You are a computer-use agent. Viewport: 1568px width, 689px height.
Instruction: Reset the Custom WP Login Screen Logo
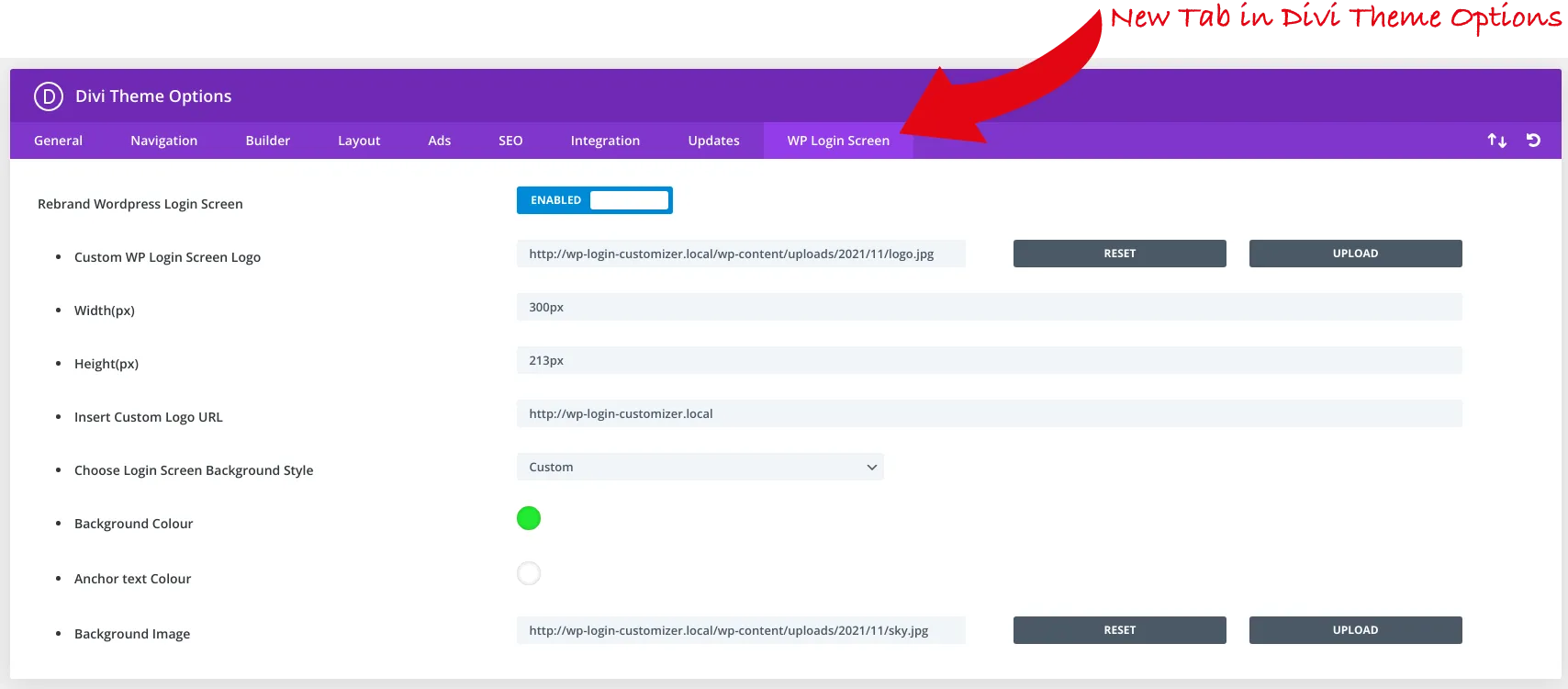point(1120,254)
